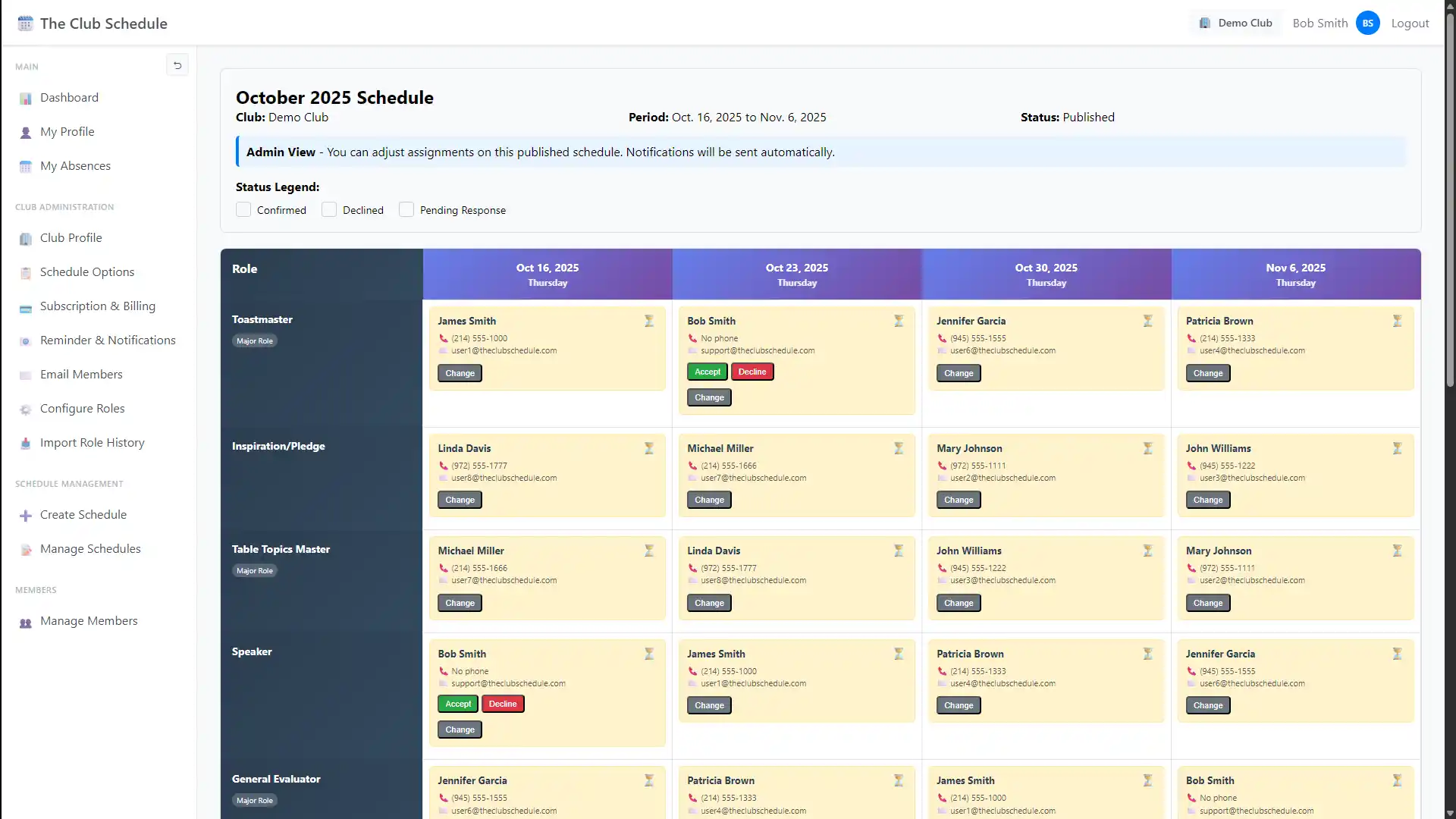
Task: Click hourglass icon on James Smith Toastmaster card
Action: 649,321
